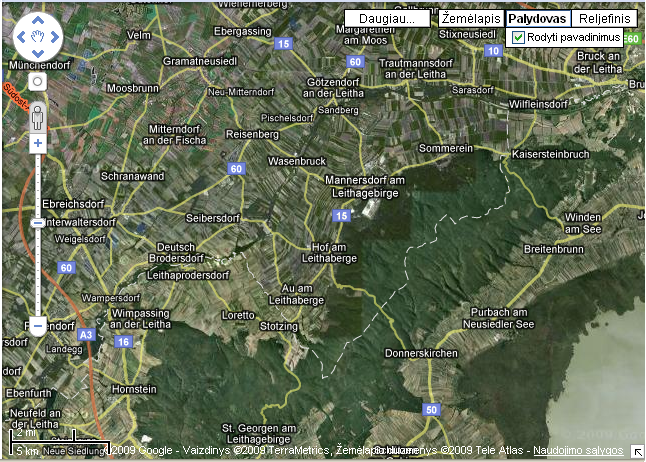Click the Neufeld an der Leitha label
Screen dimensions: 646x462
coord(35,418)
